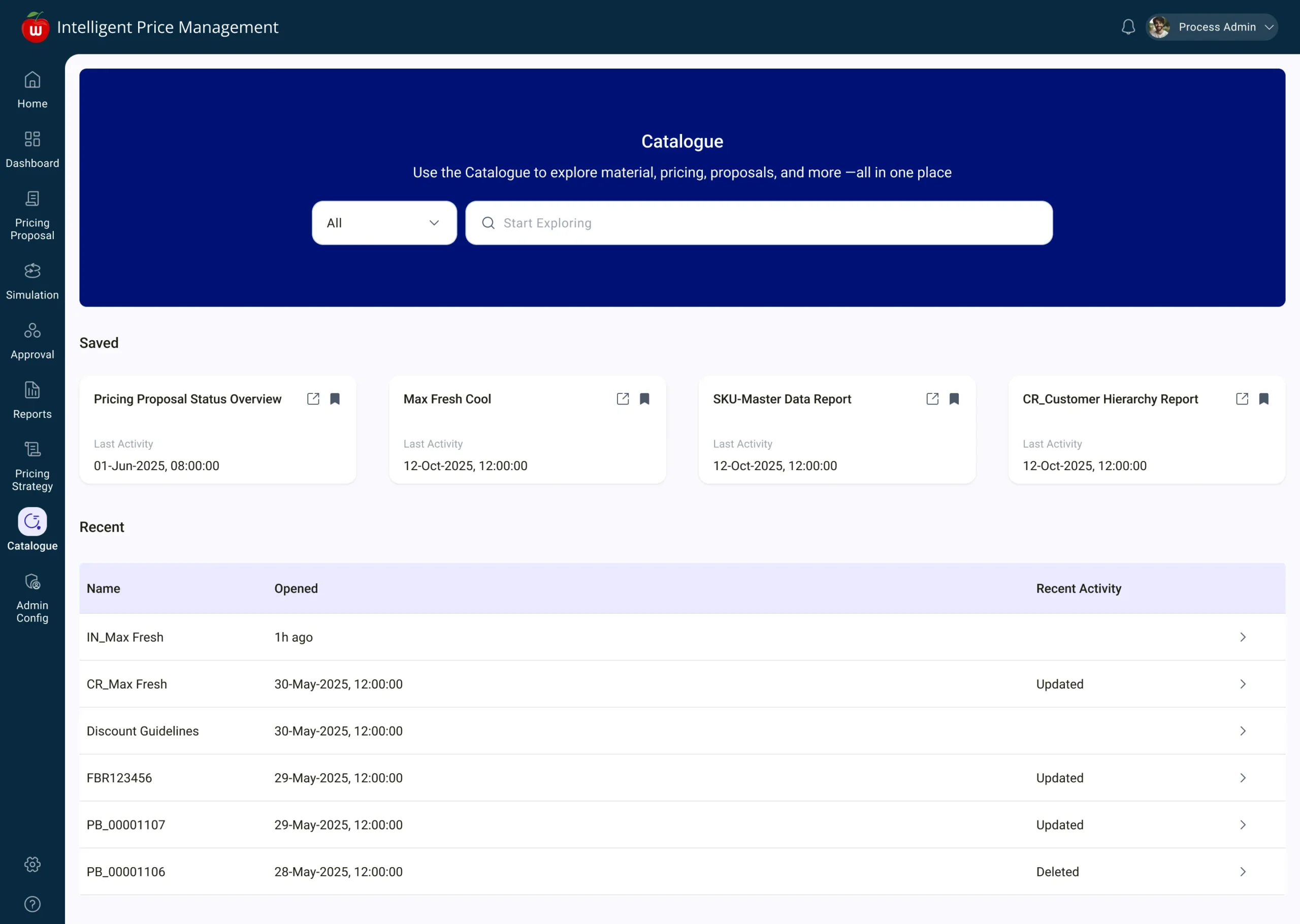Screen dimensions: 1300x924
Task: Click the 1h ago opened value
Action: pyautogui.click(x=294, y=637)
